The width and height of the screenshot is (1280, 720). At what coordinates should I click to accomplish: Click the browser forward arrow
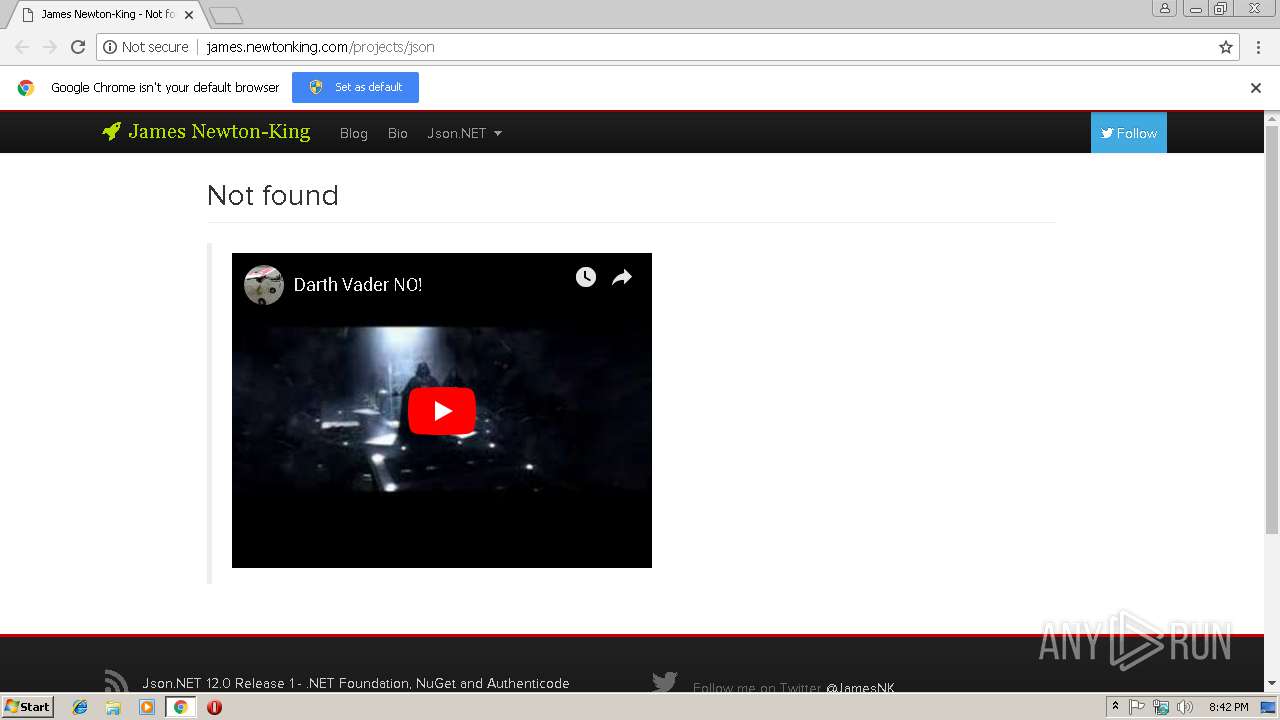pos(50,47)
